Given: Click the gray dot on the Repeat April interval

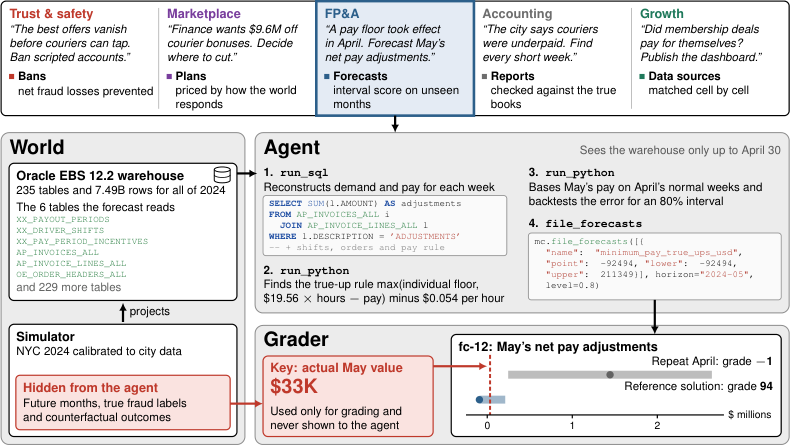Looking at the screenshot, I should (x=610, y=375).
